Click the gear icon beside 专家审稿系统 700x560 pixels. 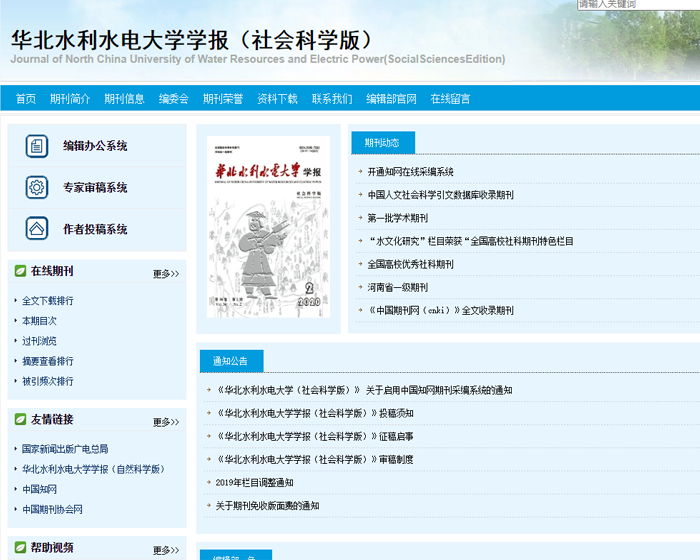point(37,187)
